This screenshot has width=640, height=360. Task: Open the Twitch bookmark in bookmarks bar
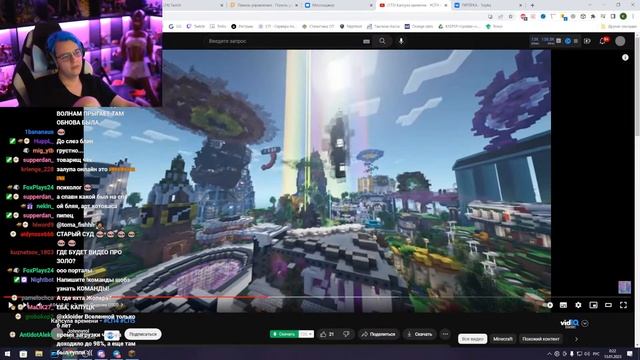(x=196, y=27)
